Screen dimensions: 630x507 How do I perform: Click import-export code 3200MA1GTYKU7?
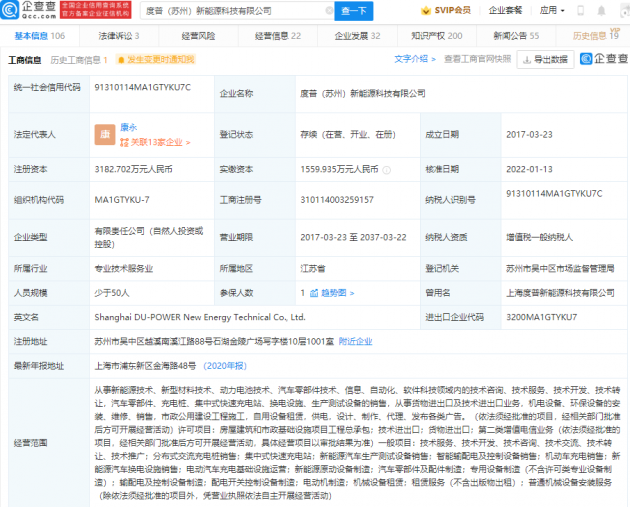pos(541,317)
